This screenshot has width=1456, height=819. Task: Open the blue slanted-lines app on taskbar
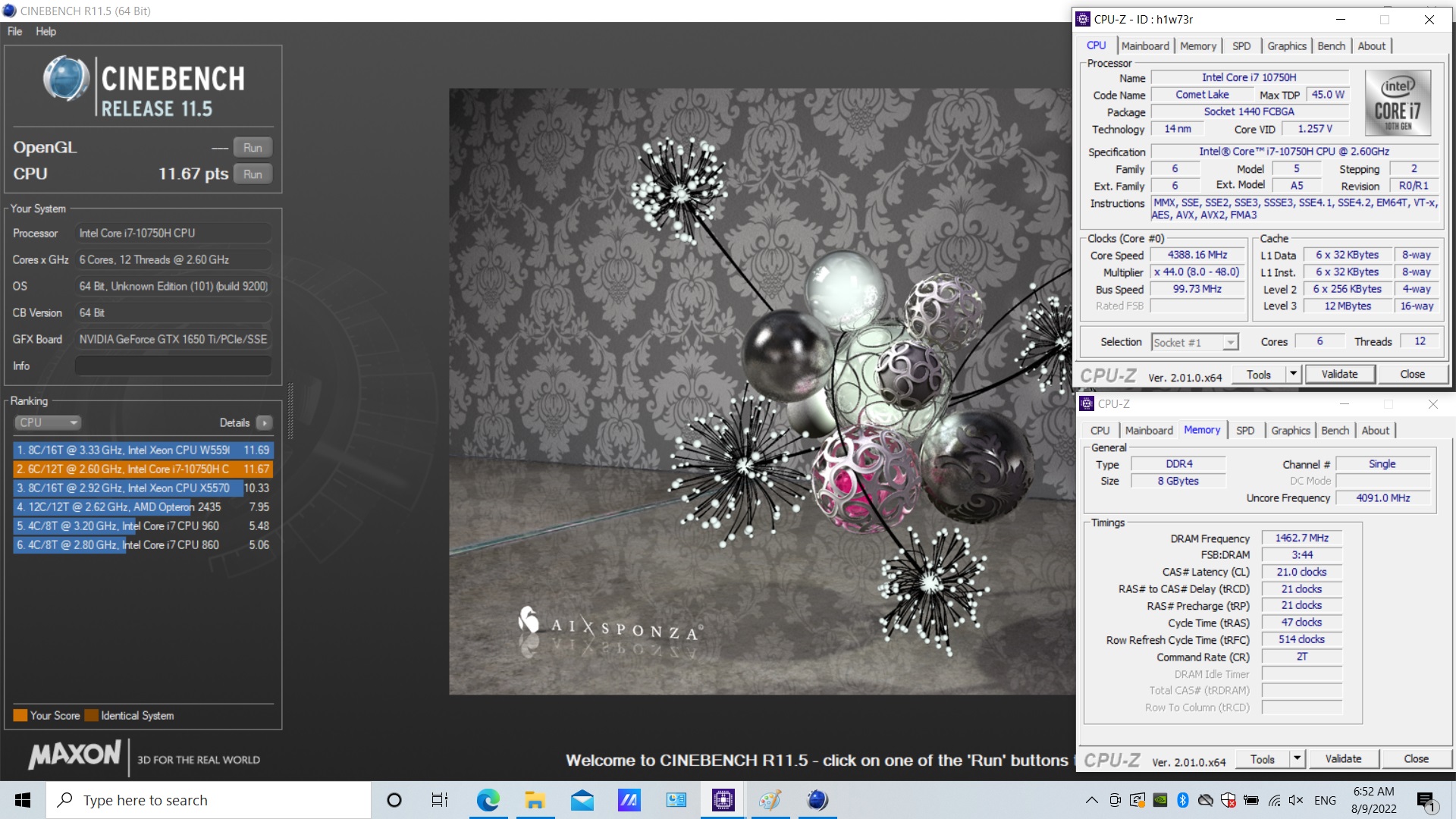(x=629, y=800)
